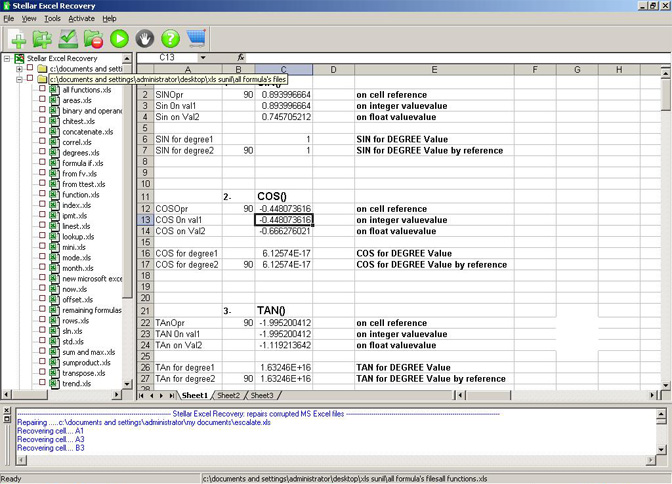
Task: Click the fx formula icon
Action: pyautogui.click(x=240, y=57)
